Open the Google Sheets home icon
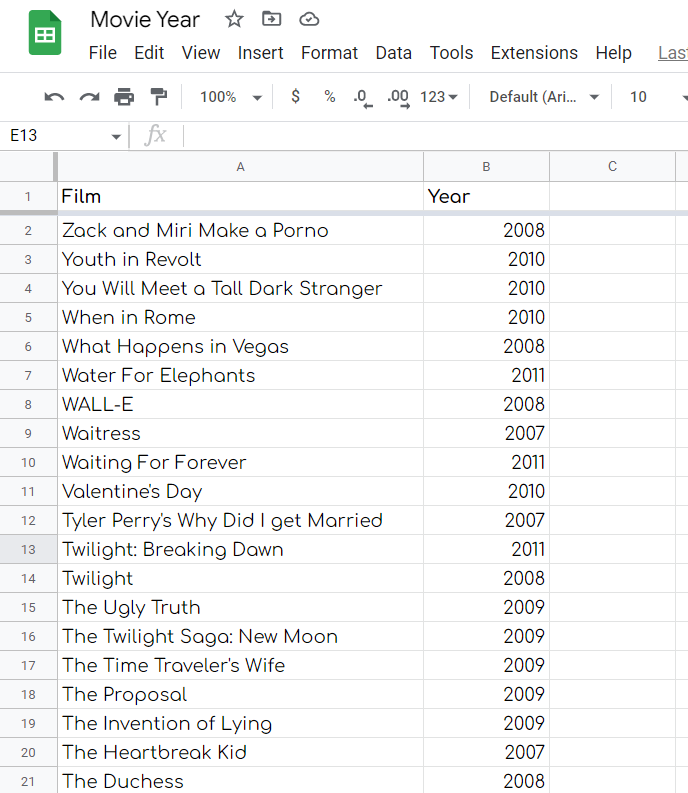The width and height of the screenshot is (688, 793). point(45,33)
